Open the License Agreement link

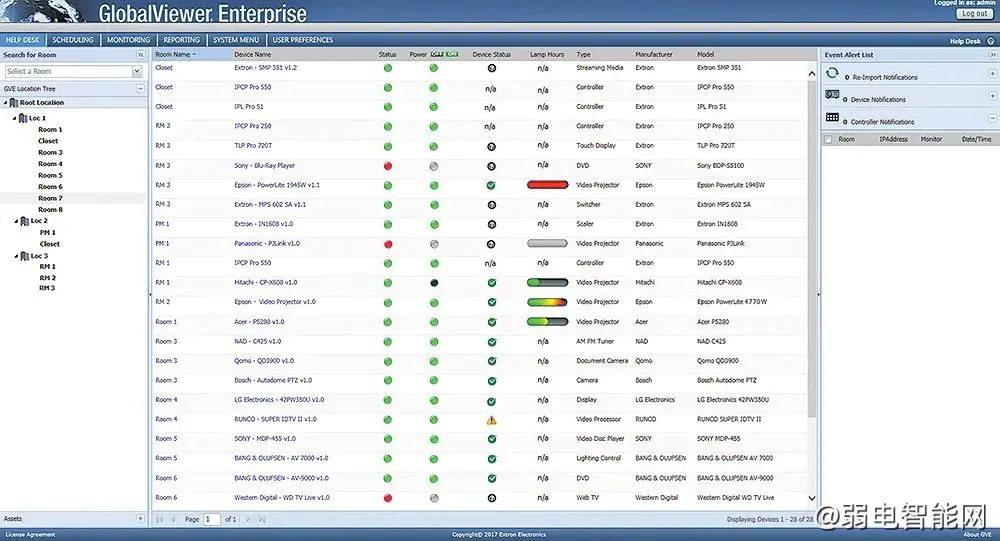[30, 535]
